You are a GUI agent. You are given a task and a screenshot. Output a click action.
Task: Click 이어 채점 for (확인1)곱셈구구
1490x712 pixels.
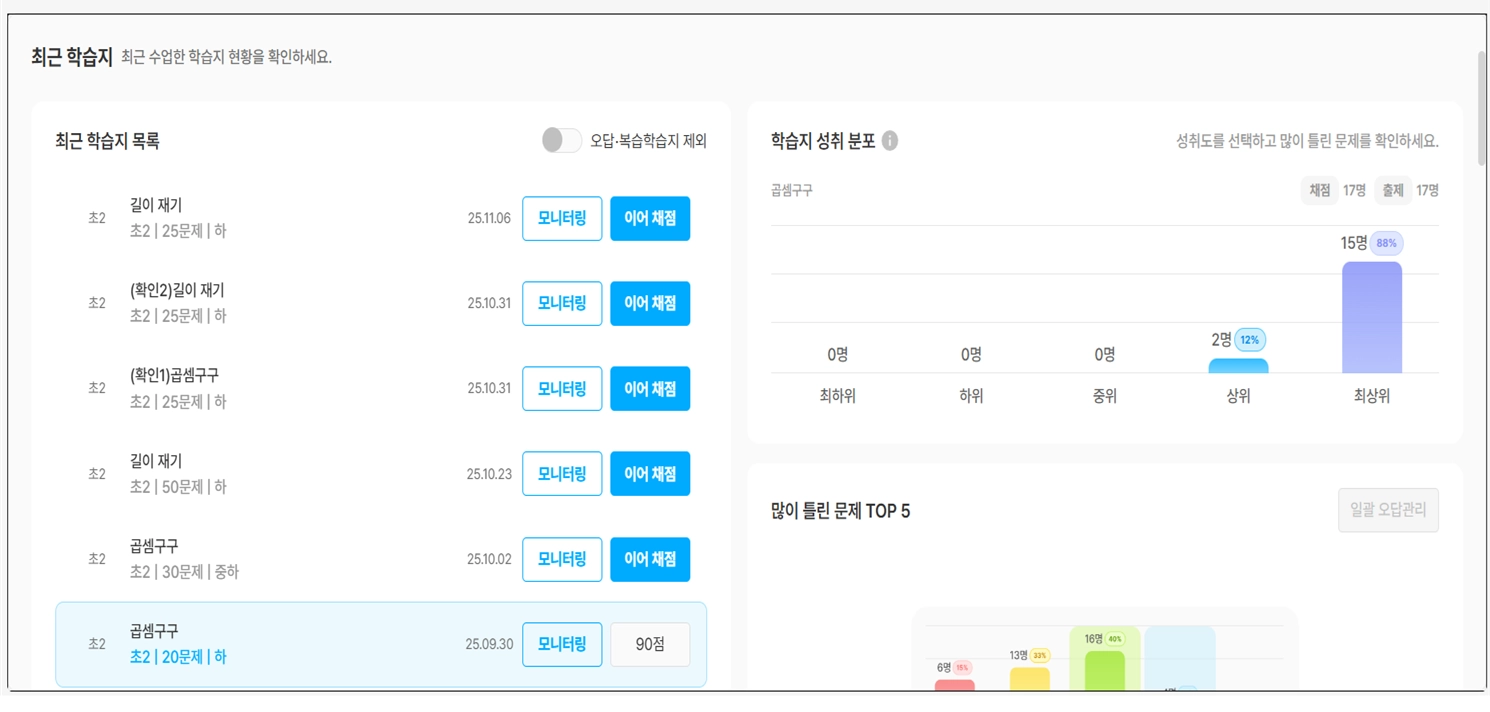click(650, 389)
